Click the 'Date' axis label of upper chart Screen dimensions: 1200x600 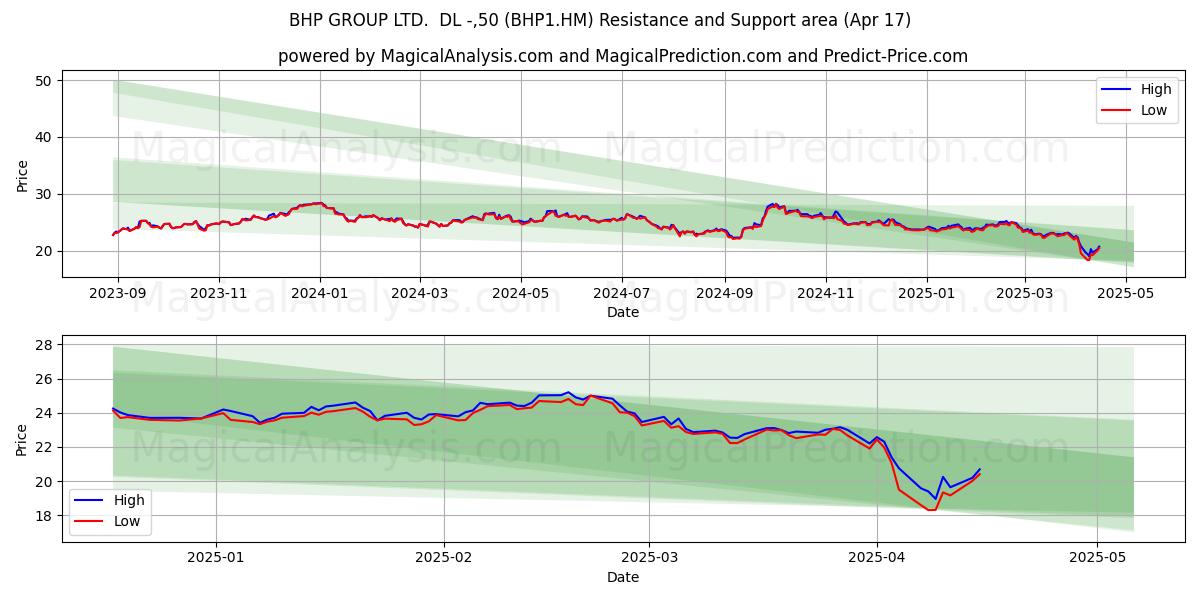pyautogui.click(x=623, y=313)
